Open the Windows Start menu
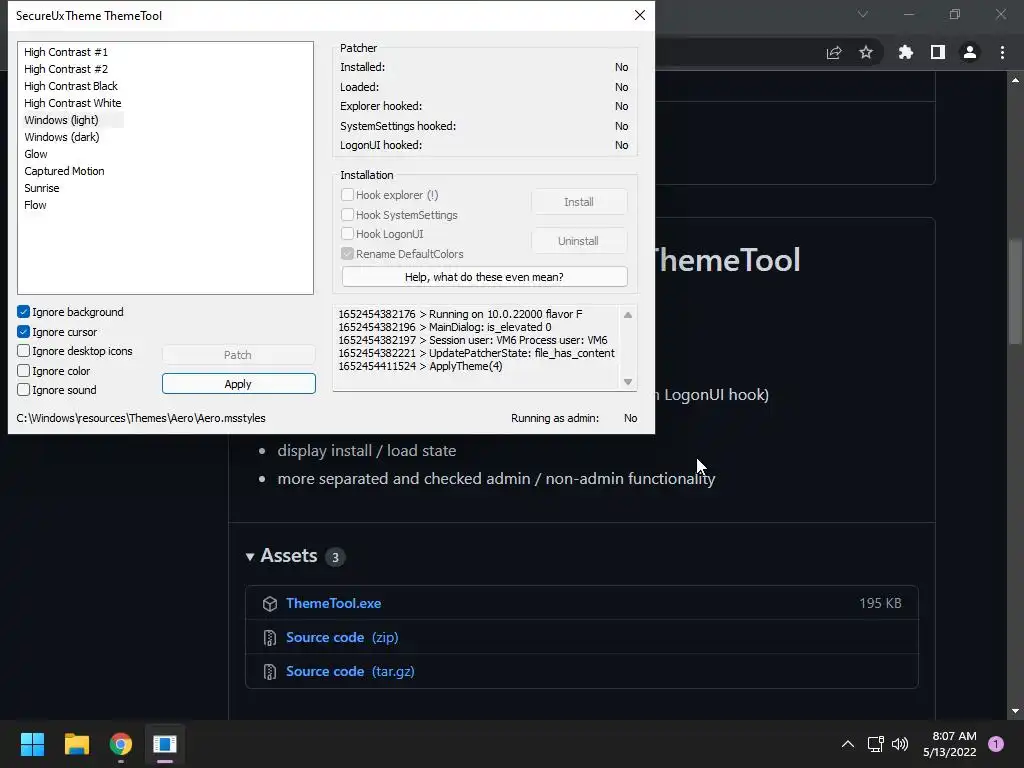 32,744
